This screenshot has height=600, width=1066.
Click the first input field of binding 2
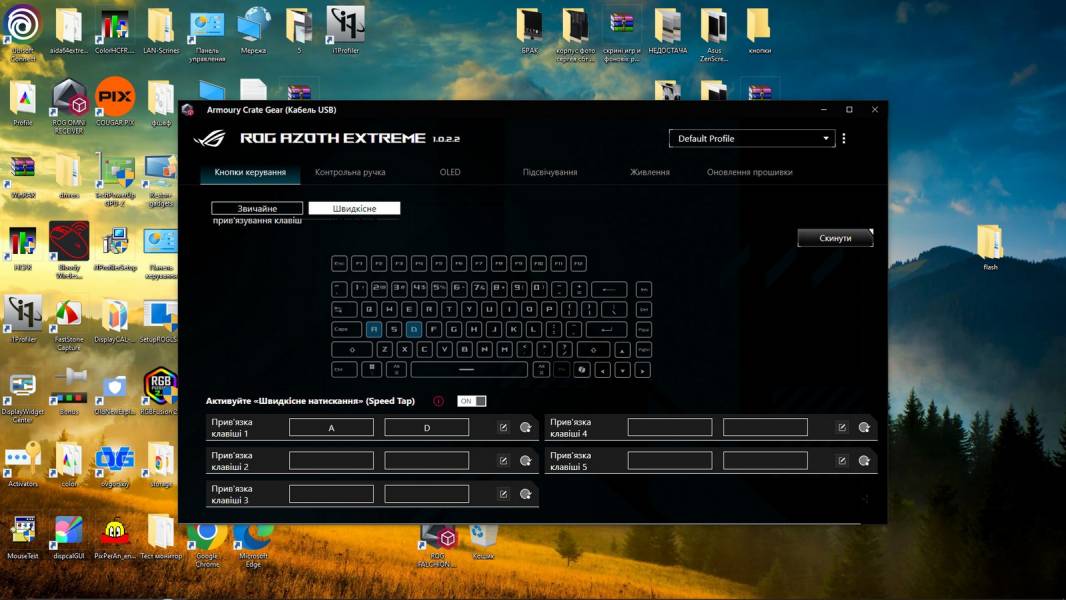pos(333,459)
